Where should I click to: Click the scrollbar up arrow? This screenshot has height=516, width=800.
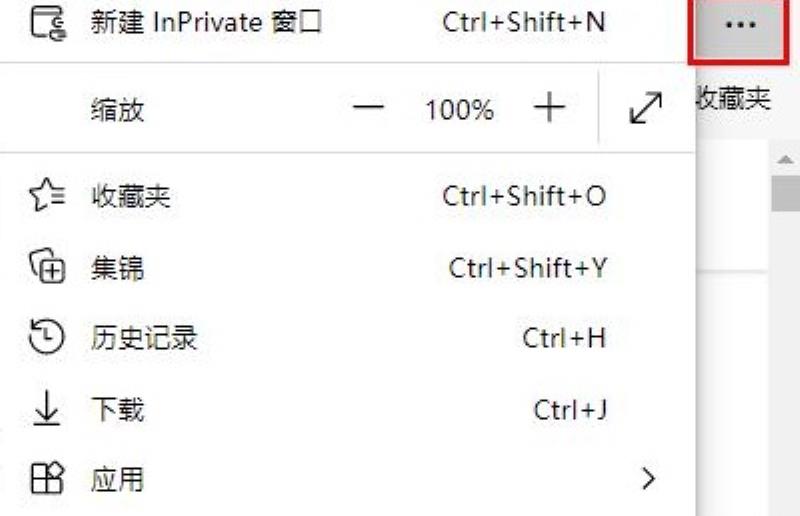click(x=785, y=160)
